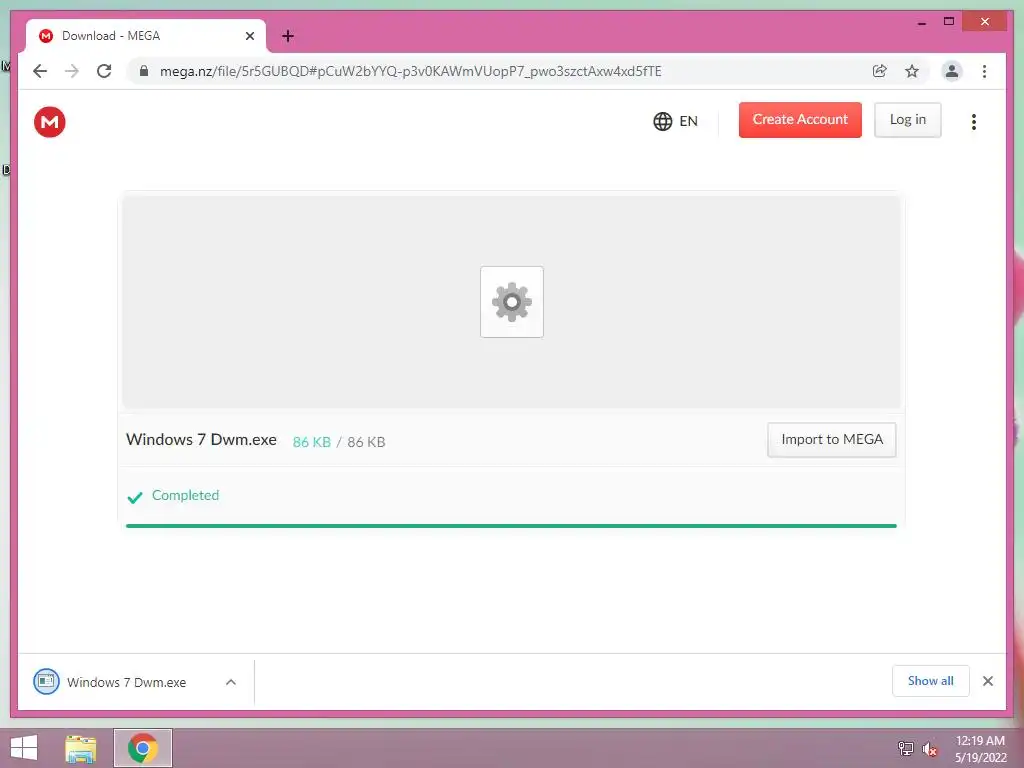This screenshot has width=1024, height=768.
Task: Close the Download - MEGA tab
Action: click(249, 36)
